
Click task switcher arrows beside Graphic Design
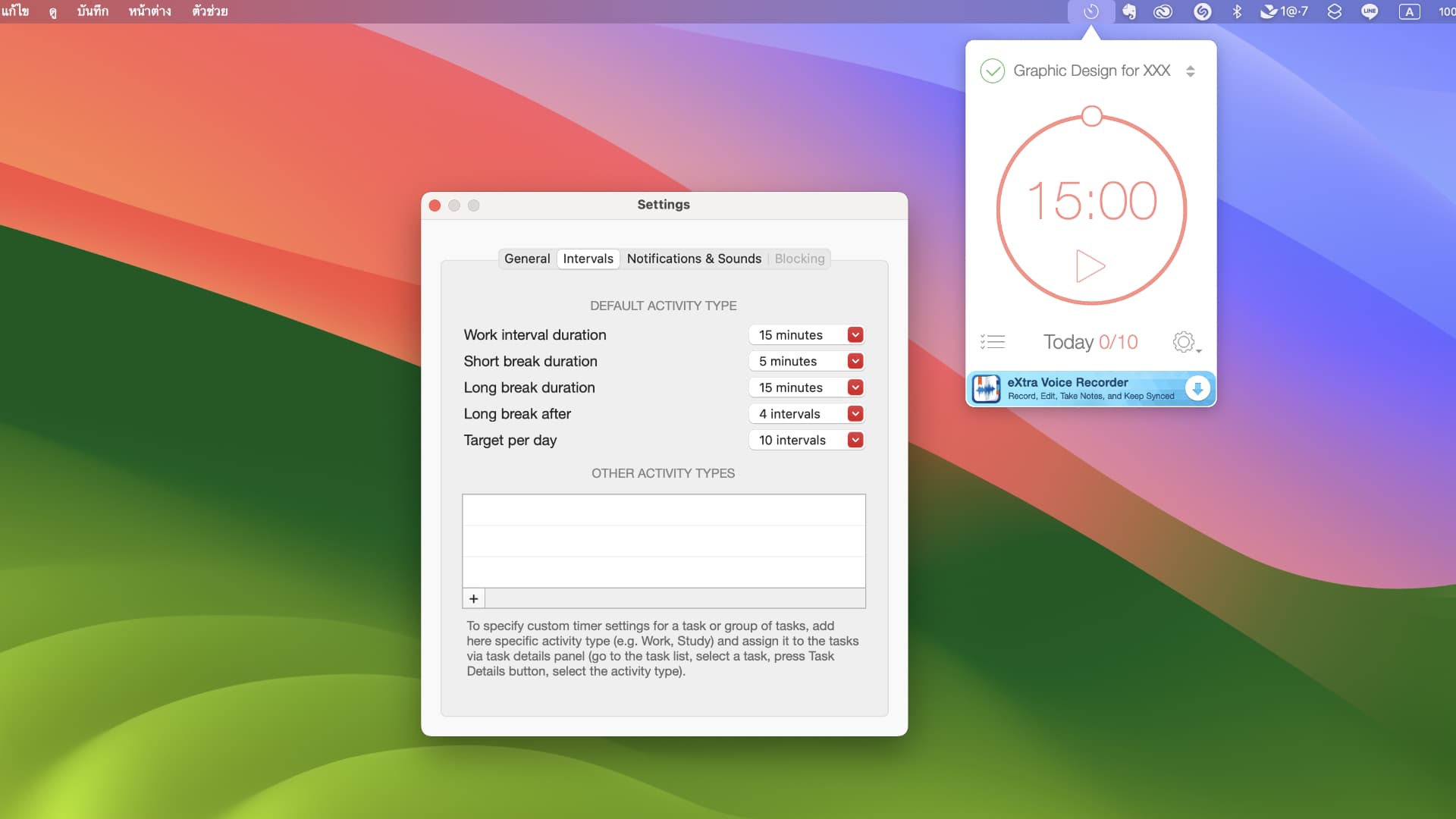click(x=1191, y=71)
